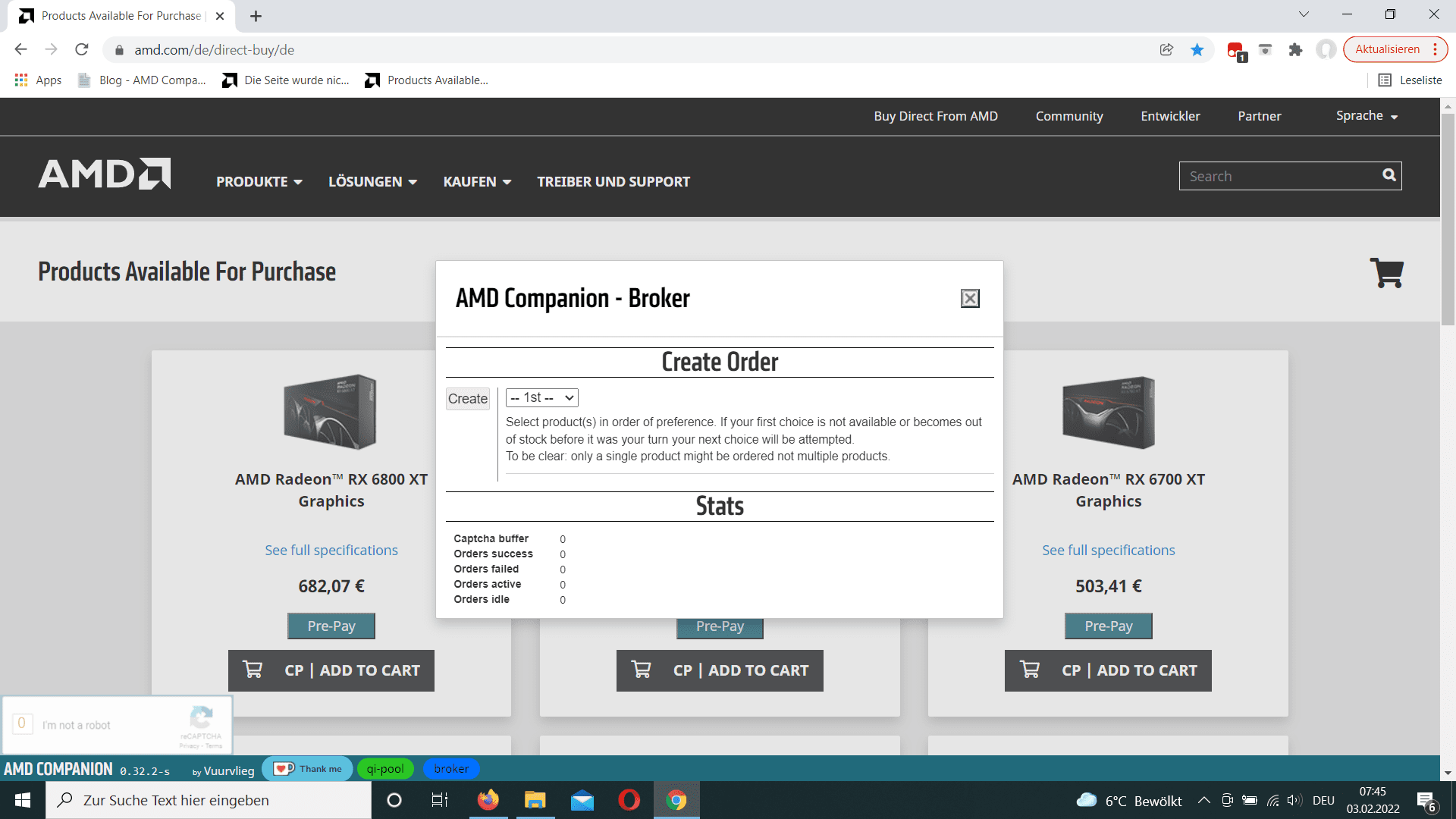Check the I'm not a robot box

[x=22, y=723]
